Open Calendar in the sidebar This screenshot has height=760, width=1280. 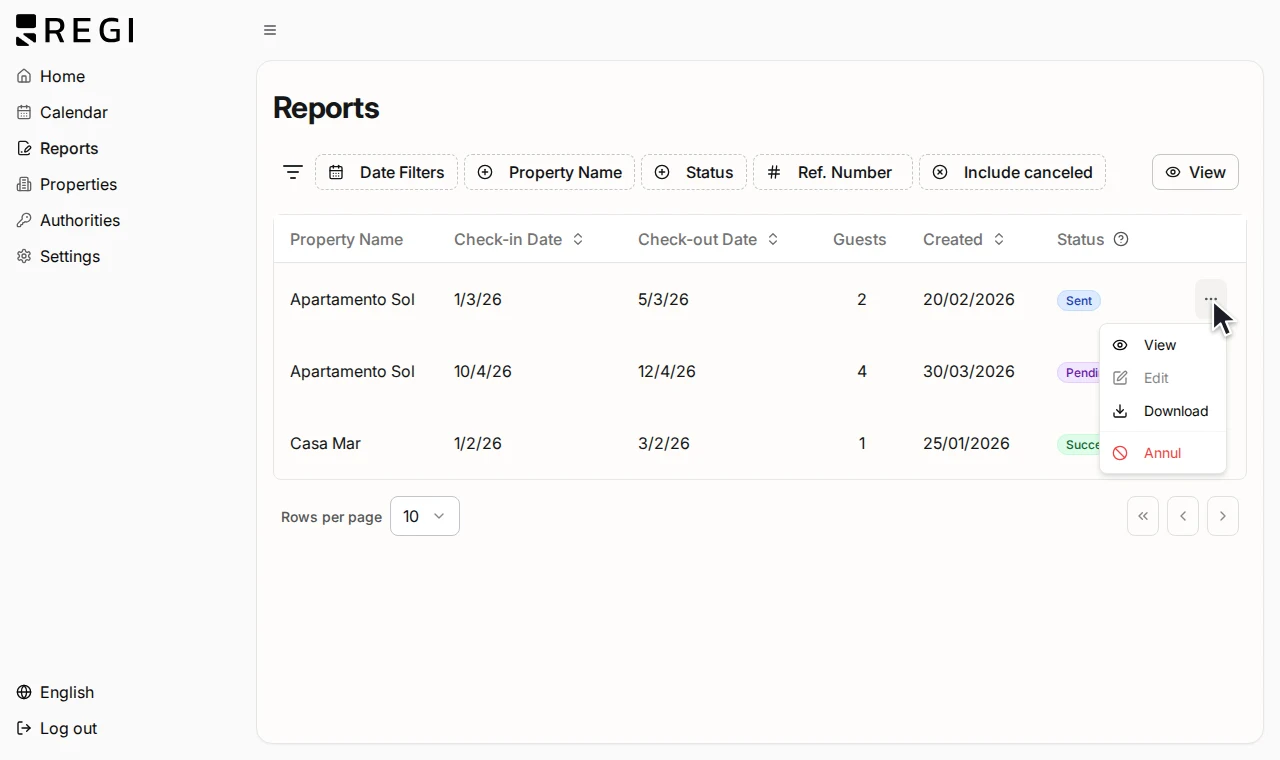pos(62,112)
